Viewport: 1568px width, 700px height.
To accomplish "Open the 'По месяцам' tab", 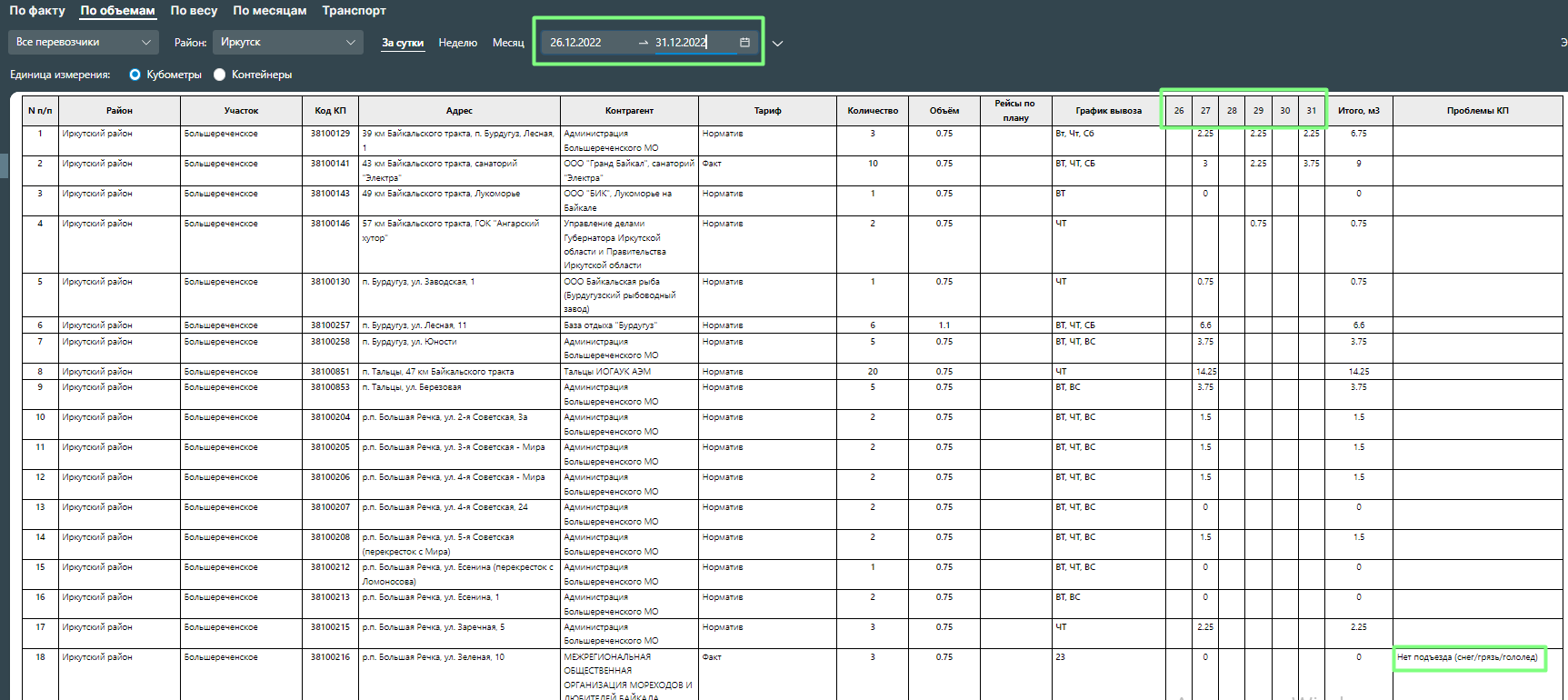I will 269,11.
